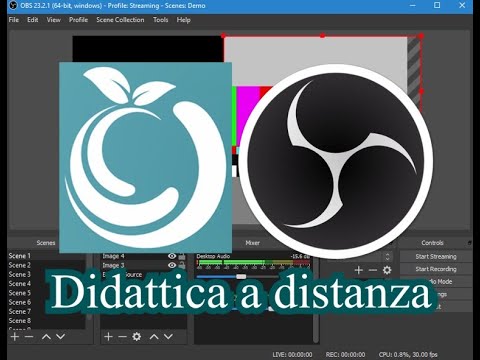Click the Mixer panel header
This screenshot has width=480, height=360.
point(252,243)
